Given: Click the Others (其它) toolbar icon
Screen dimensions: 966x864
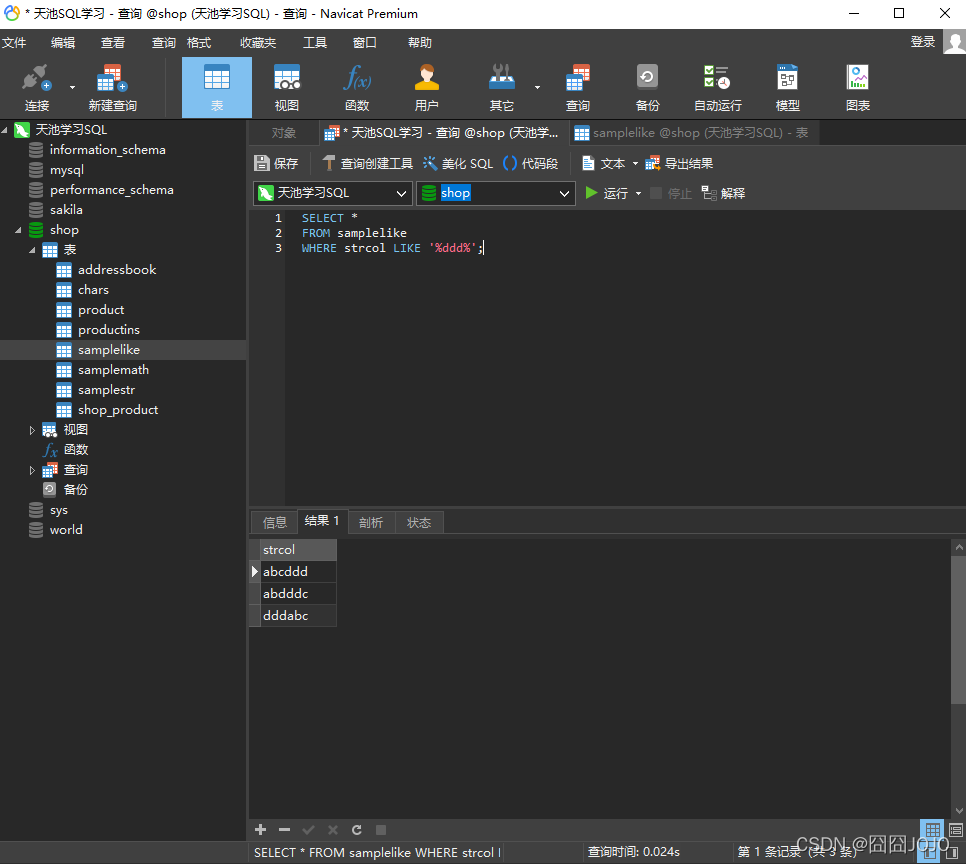Looking at the screenshot, I should tap(501, 88).
